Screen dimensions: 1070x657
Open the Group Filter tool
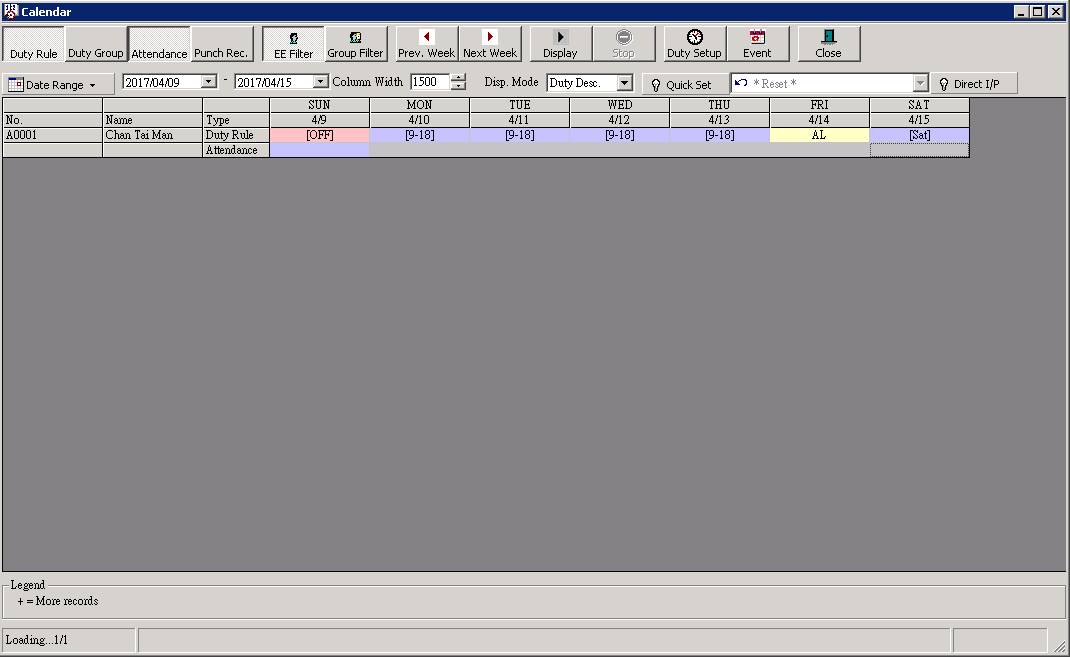(x=355, y=44)
